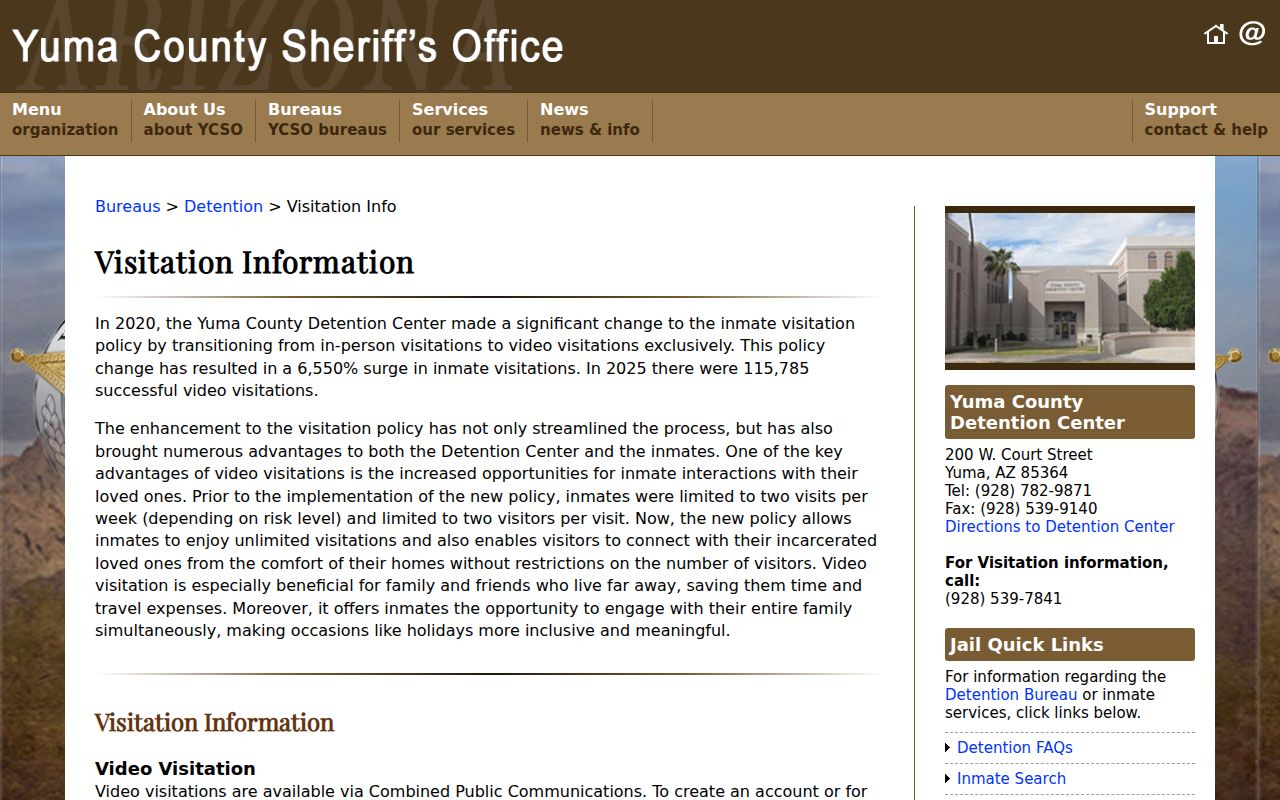Image resolution: width=1280 pixels, height=800 pixels.
Task: Follow the Bureaus breadcrumb link
Action: [128, 206]
